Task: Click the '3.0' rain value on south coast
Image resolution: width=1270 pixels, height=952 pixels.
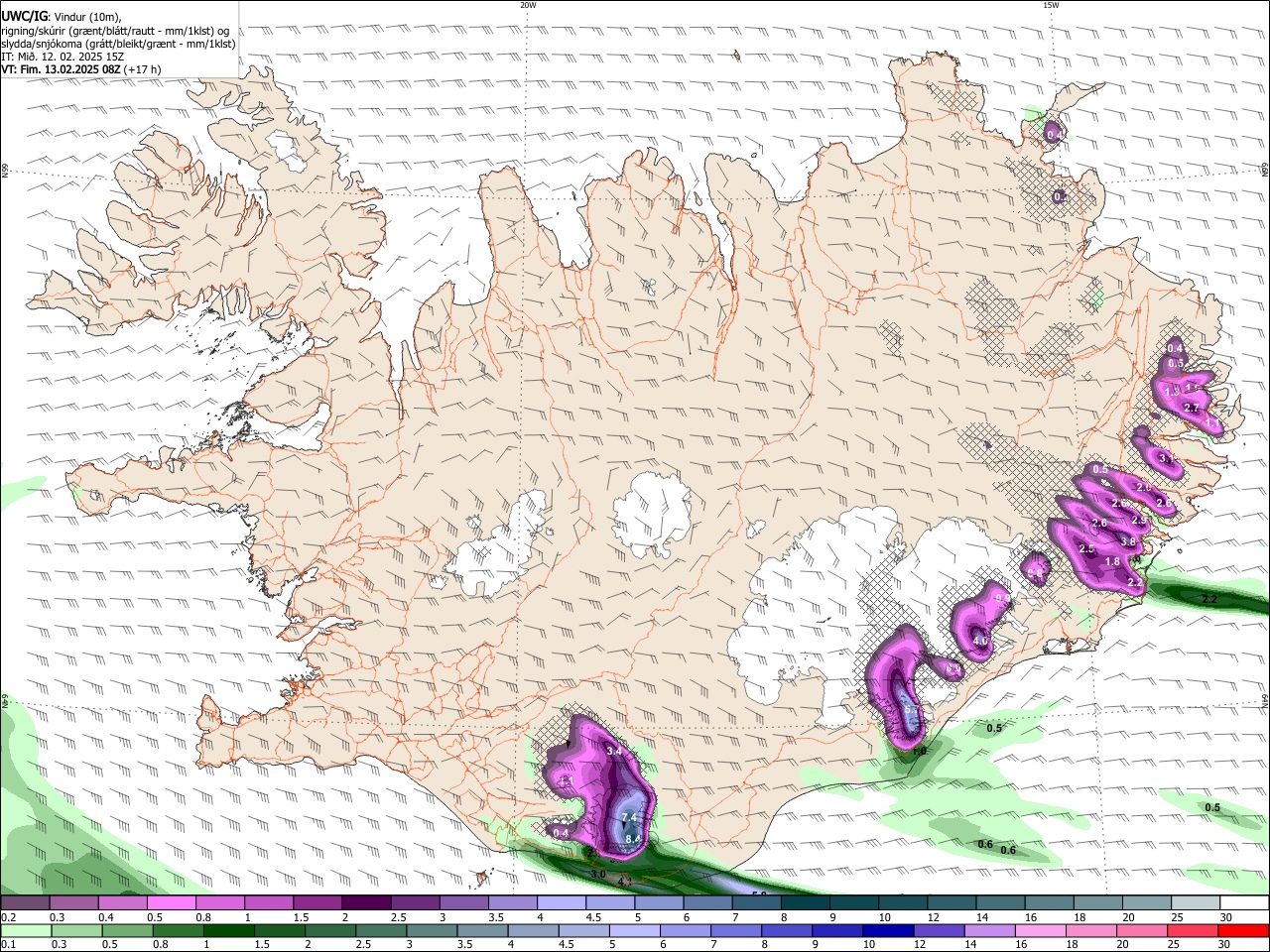Action: pos(598,874)
